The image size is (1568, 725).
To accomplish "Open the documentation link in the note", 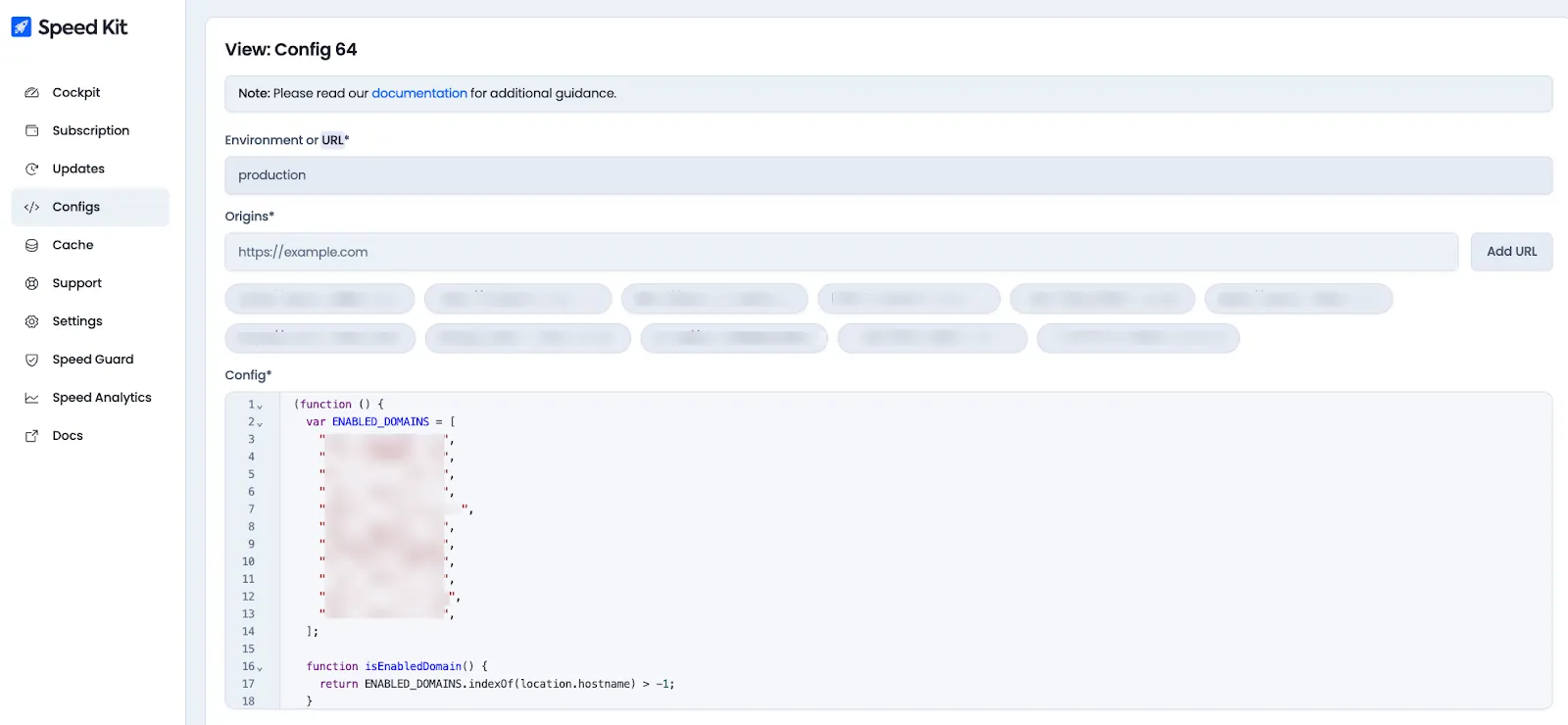I will [x=419, y=93].
